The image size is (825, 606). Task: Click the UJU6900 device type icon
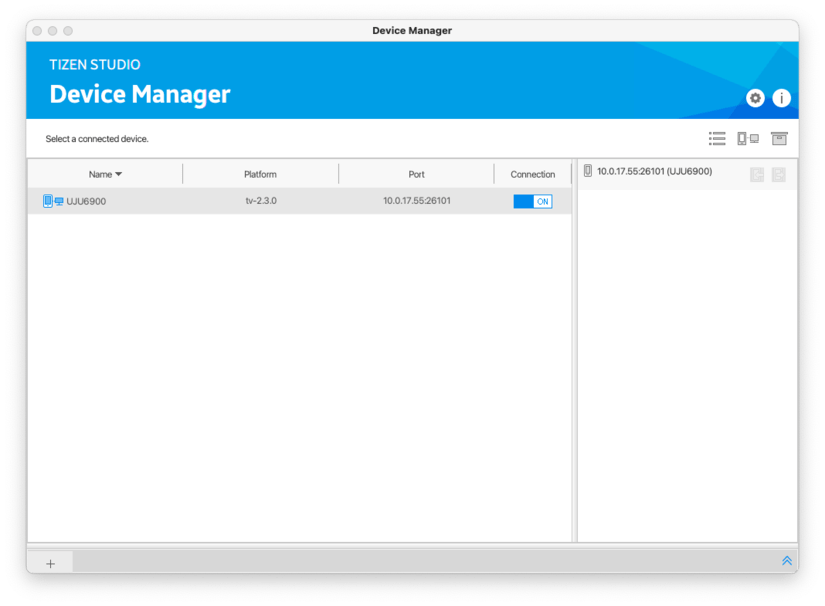point(53,201)
